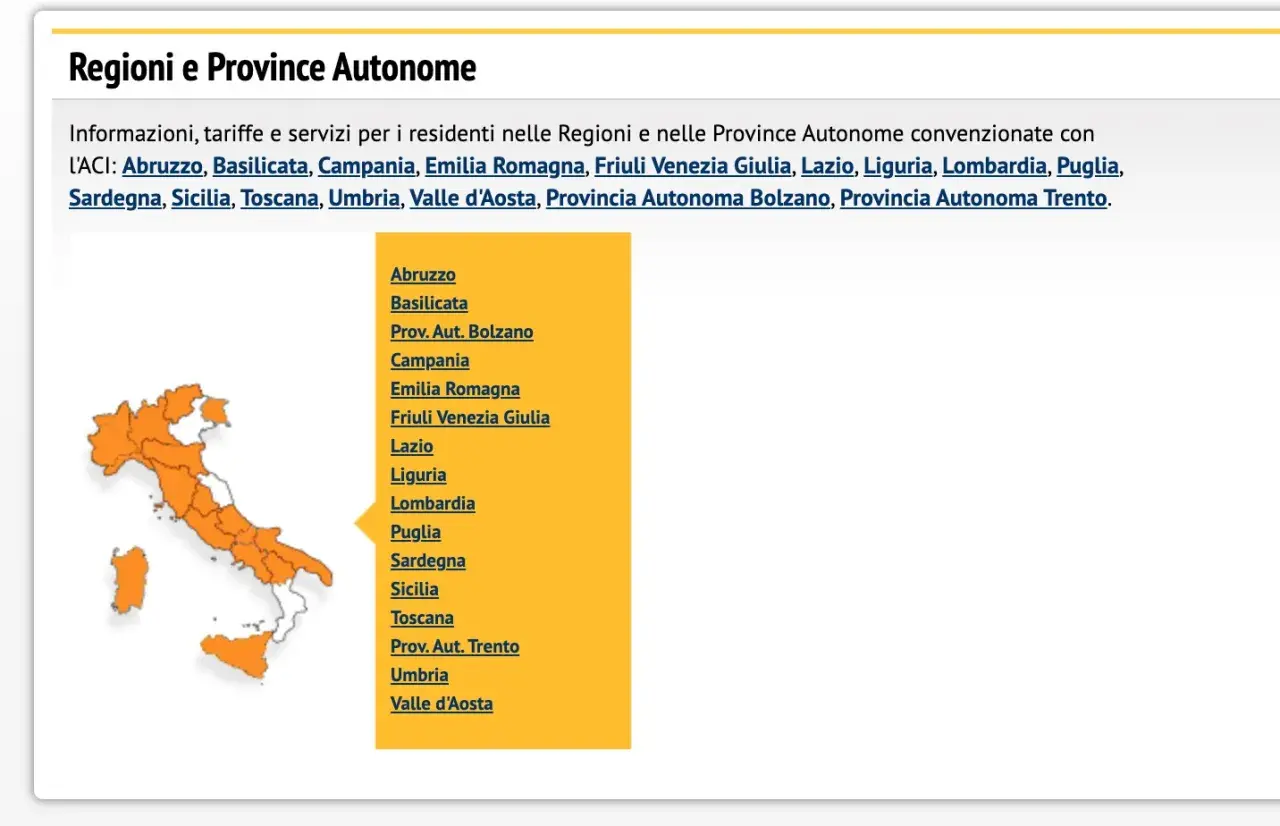
Task: Open Valle d'Aosta link in intro paragraph
Action: 473,197
